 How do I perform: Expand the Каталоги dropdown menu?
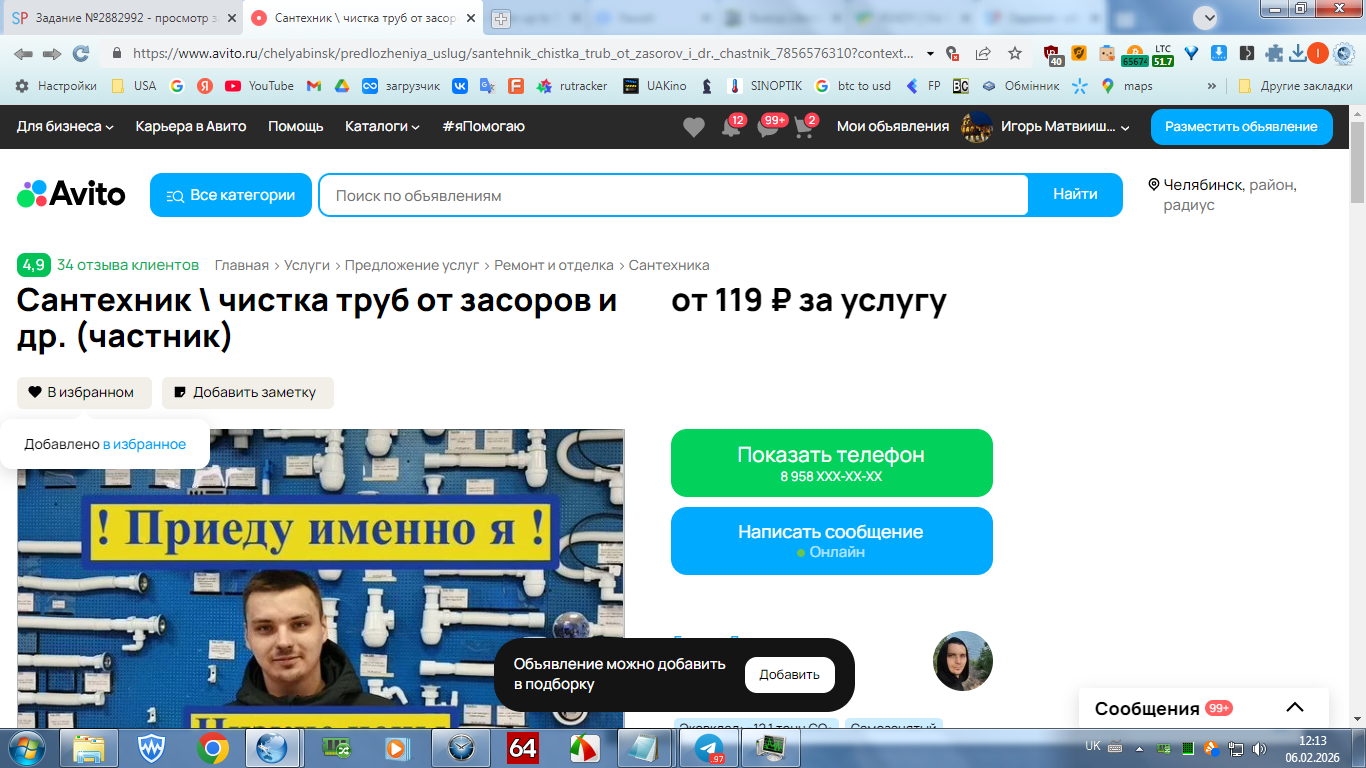[383, 127]
